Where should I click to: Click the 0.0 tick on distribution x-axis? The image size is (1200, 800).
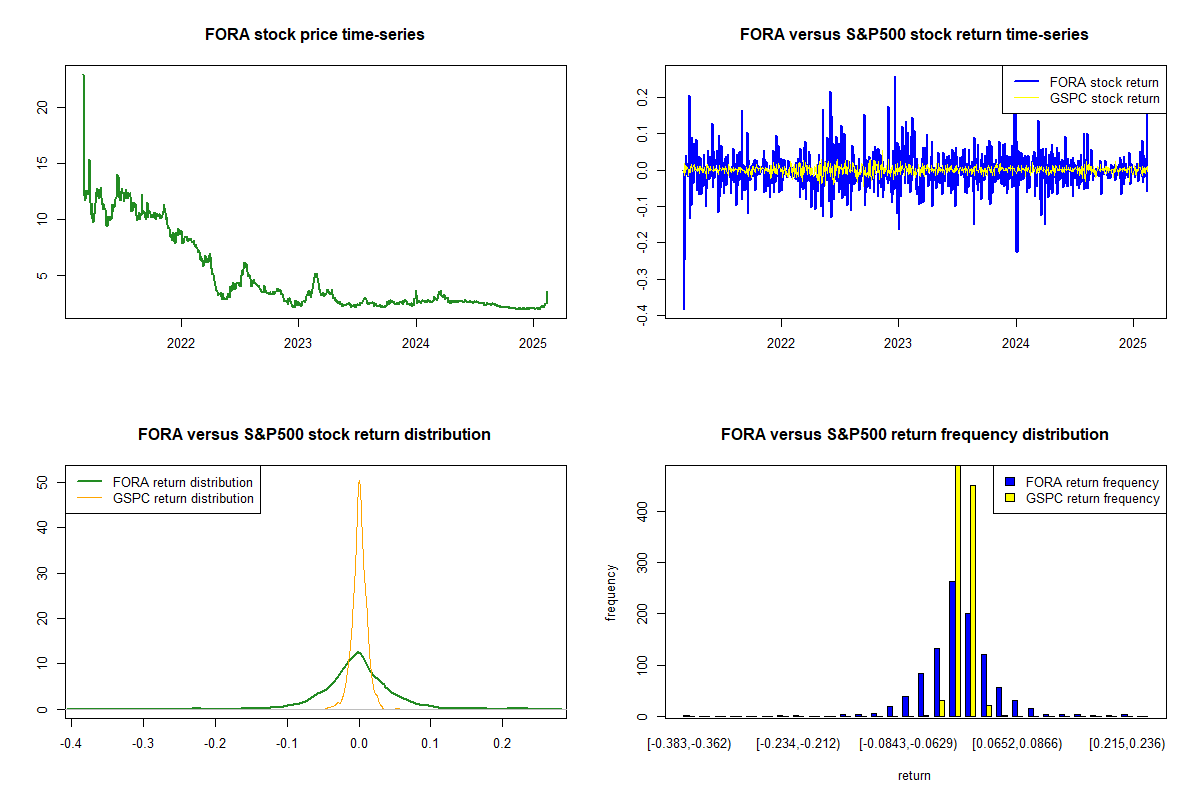click(x=359, y=743)
